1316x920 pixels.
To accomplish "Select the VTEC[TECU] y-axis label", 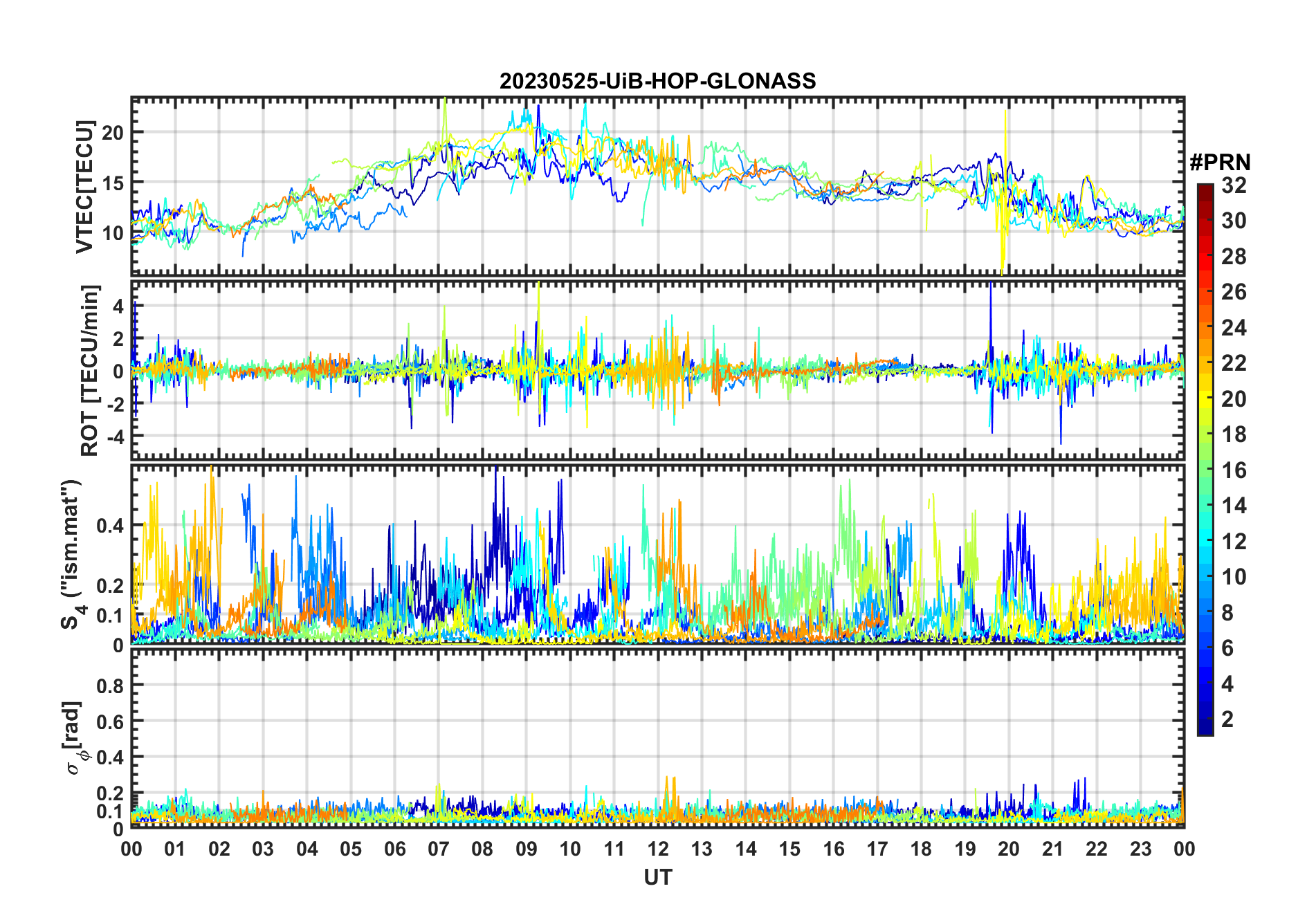I will point(85,187).
